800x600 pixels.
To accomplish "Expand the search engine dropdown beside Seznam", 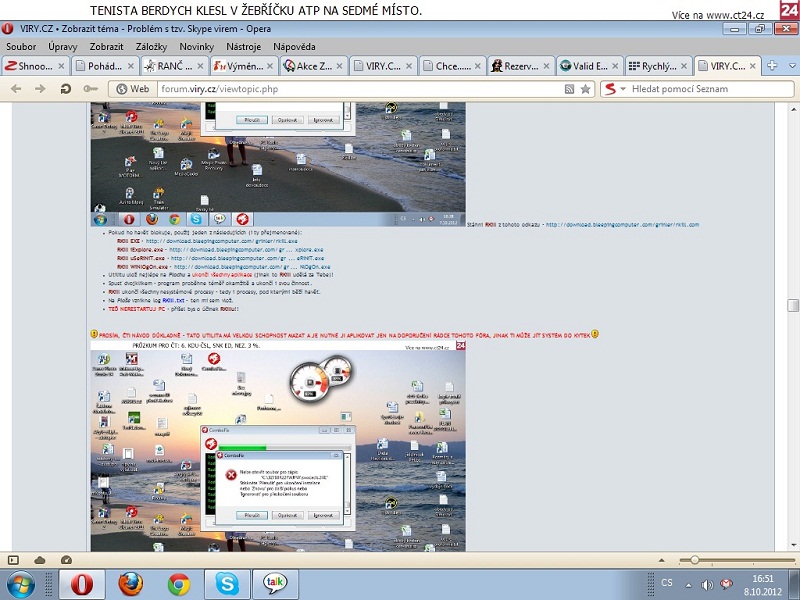I will 623,89.
